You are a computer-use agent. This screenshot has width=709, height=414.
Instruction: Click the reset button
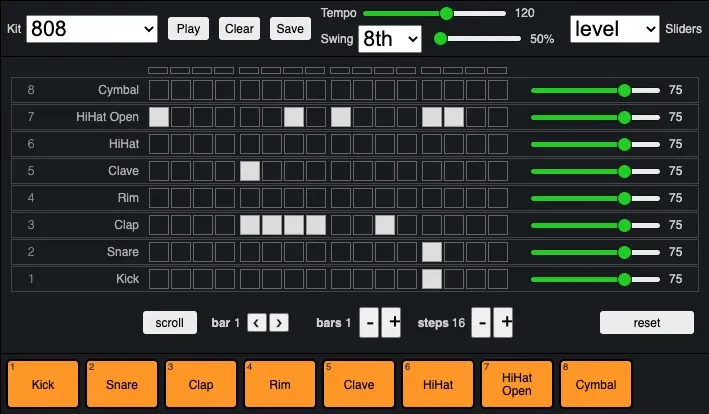pos(646,322)
